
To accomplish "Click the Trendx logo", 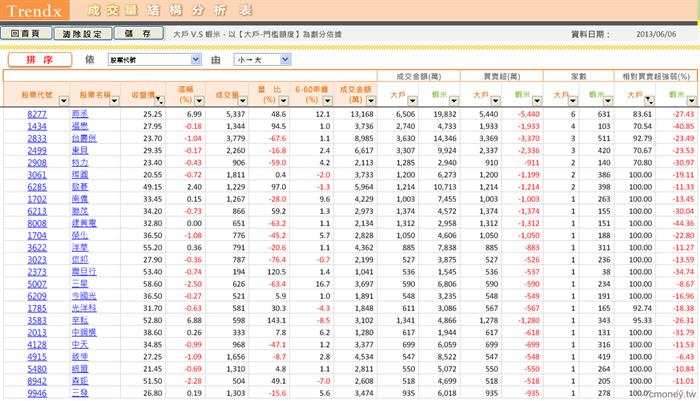I will pos(34,10).
